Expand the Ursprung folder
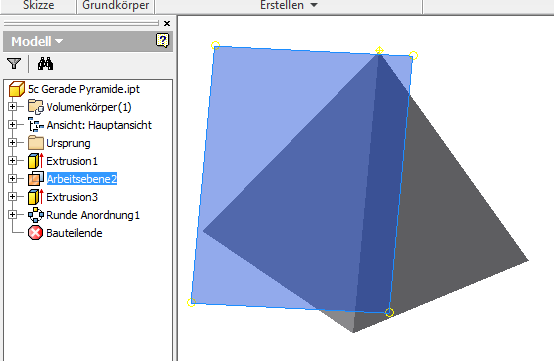The height and width of the screenshot is (361, 554). (12, 142)
